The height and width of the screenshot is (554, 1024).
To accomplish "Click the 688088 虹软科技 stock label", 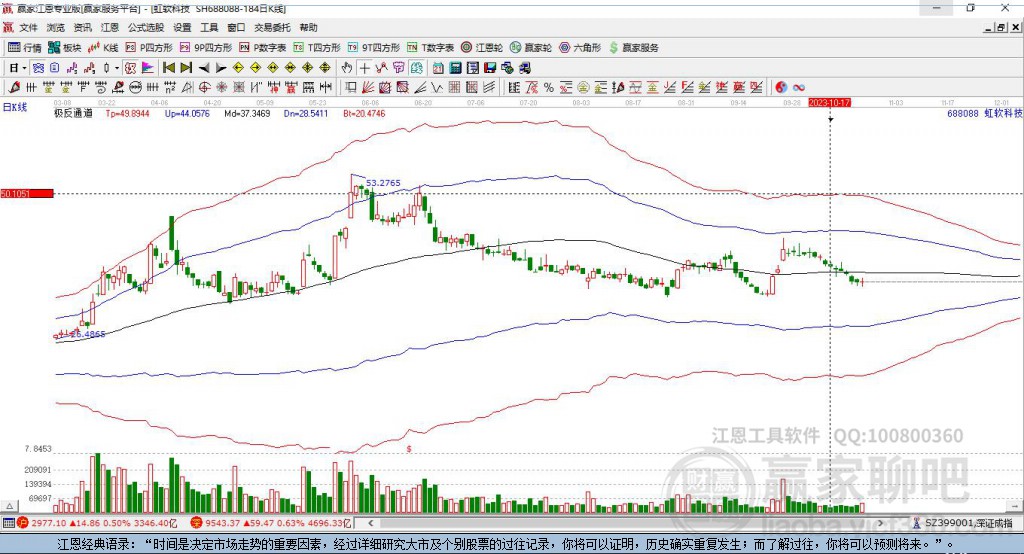I will (984, 113).
